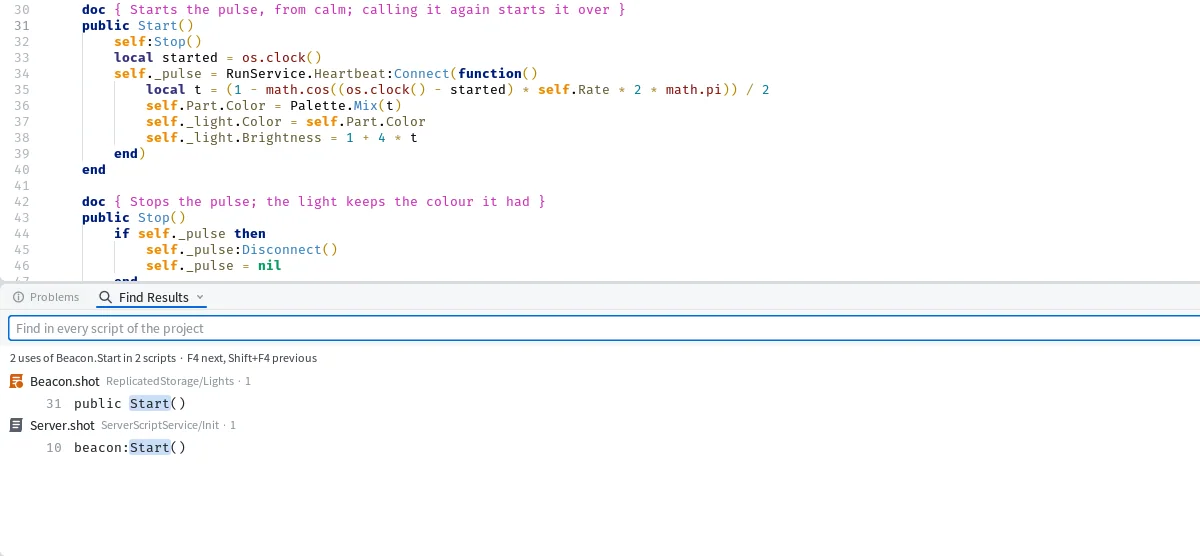Image resolution: width=1200 pixels, height=556 pixels.
Task: Click 'self._light.Brightness' on line 38
Action: pyautogui.click(x=234, y=137)
